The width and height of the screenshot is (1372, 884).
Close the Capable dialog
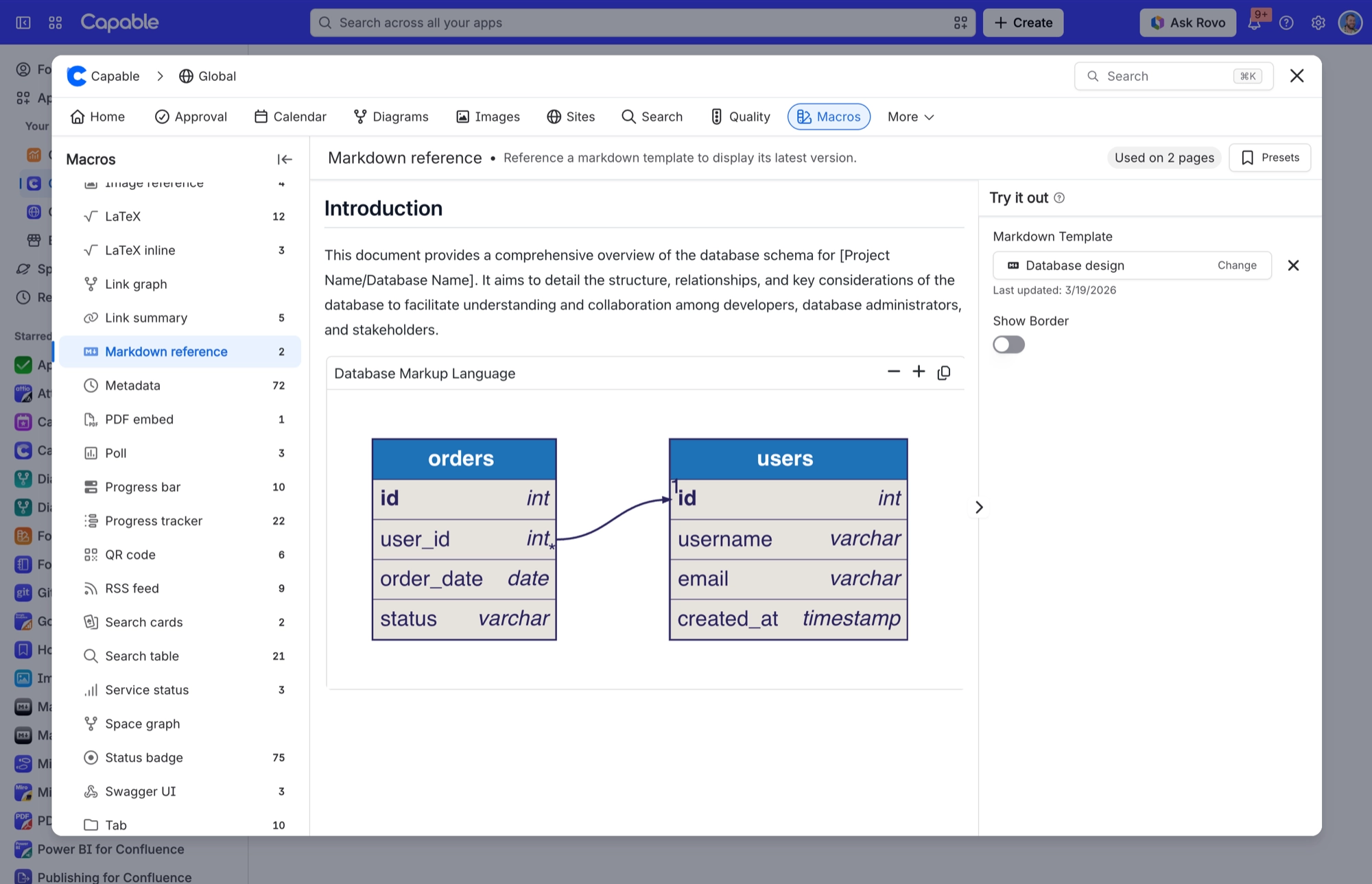(1297, 76)
